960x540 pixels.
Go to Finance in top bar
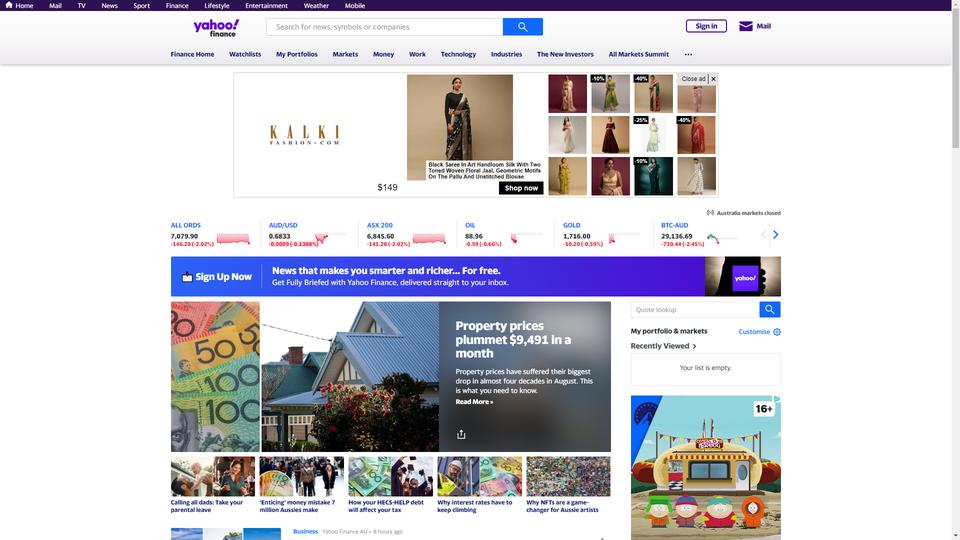177,6
